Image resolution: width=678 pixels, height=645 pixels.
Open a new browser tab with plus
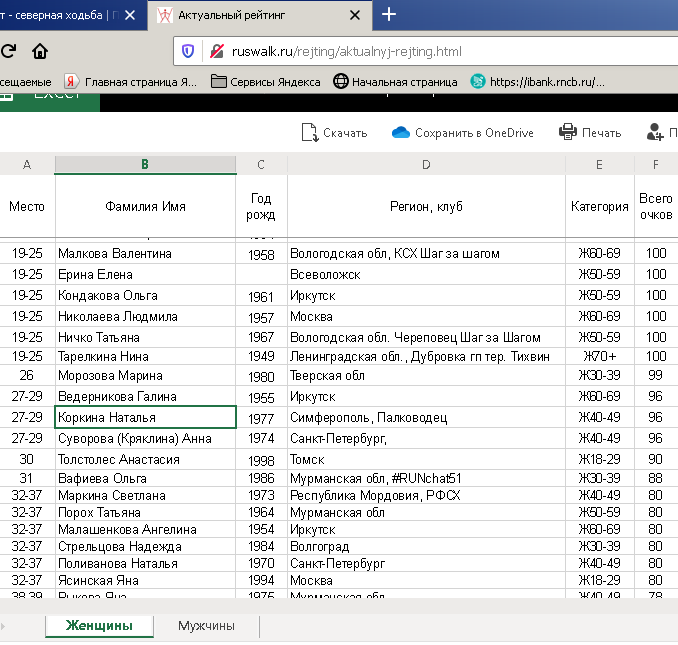point(389,15)
